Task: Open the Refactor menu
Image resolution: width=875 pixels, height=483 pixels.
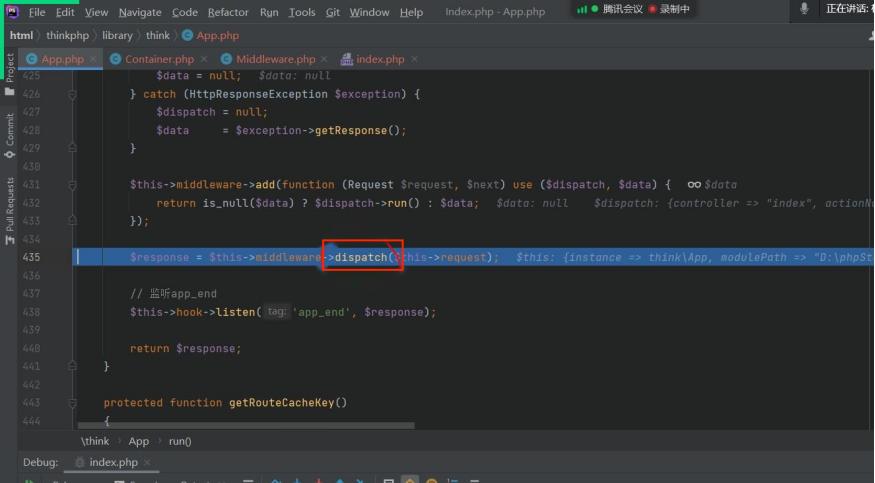Action: click(x=228, y=12)
